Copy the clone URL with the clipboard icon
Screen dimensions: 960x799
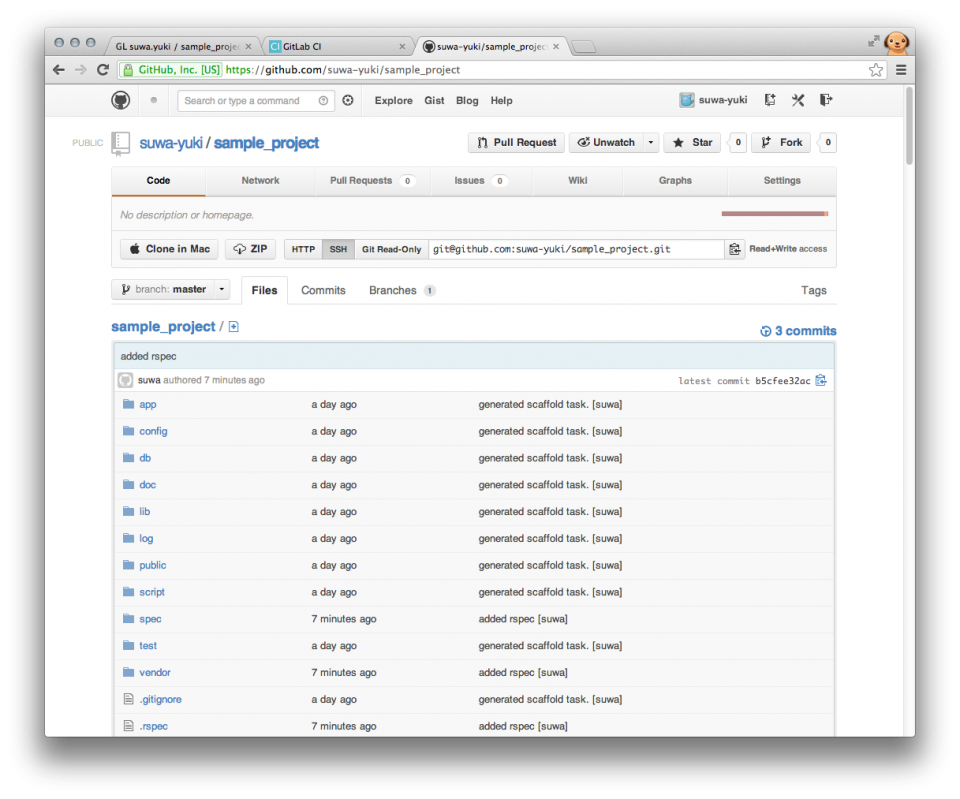tap(735, 248)
